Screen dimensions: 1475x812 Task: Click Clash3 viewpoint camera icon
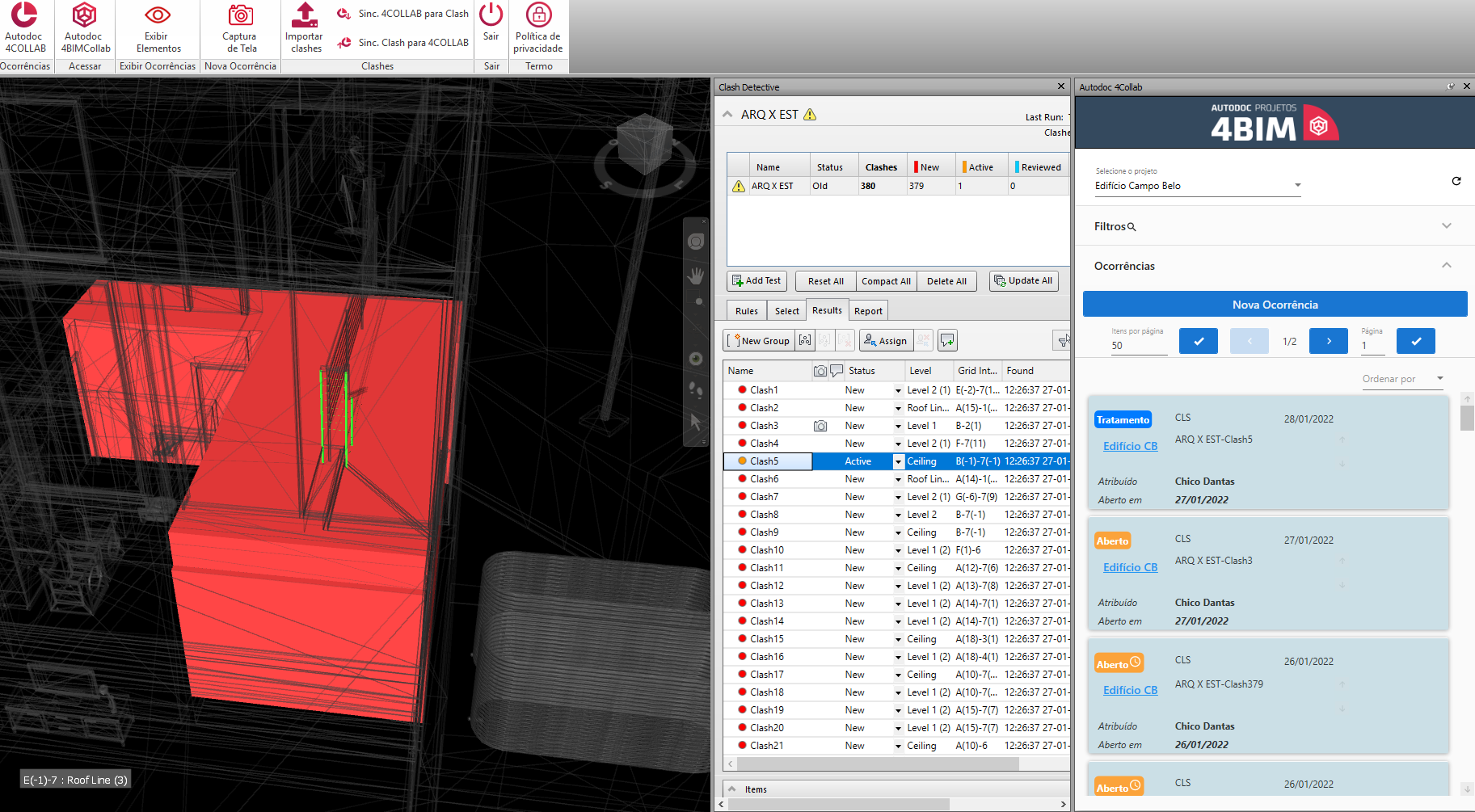(820, 426)
